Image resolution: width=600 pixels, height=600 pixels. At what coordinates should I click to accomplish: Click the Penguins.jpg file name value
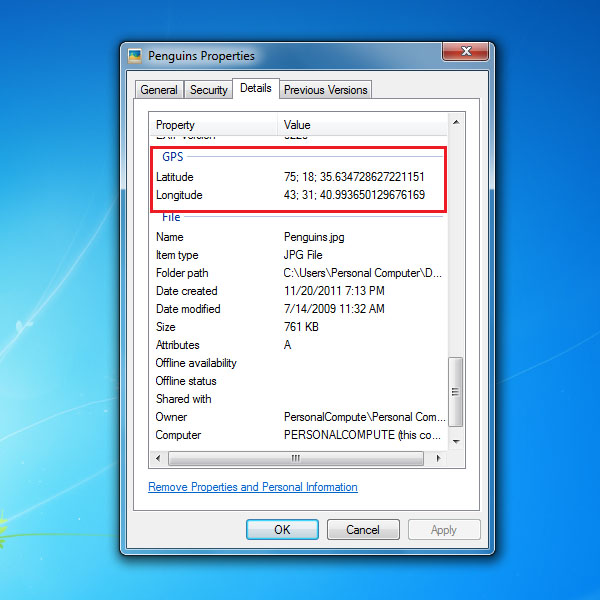[314, 237]
